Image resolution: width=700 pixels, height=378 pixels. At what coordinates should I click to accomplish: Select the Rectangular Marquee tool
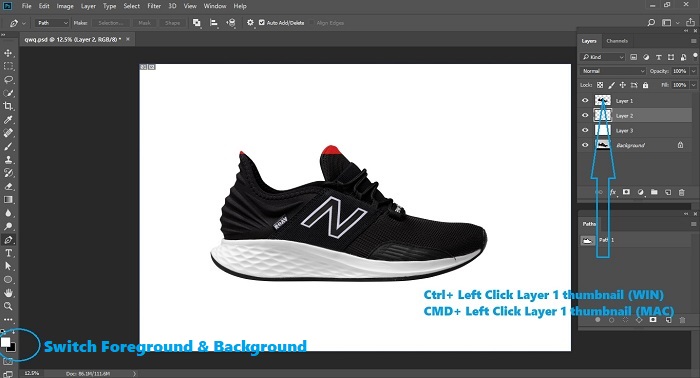tap(8, 66)
